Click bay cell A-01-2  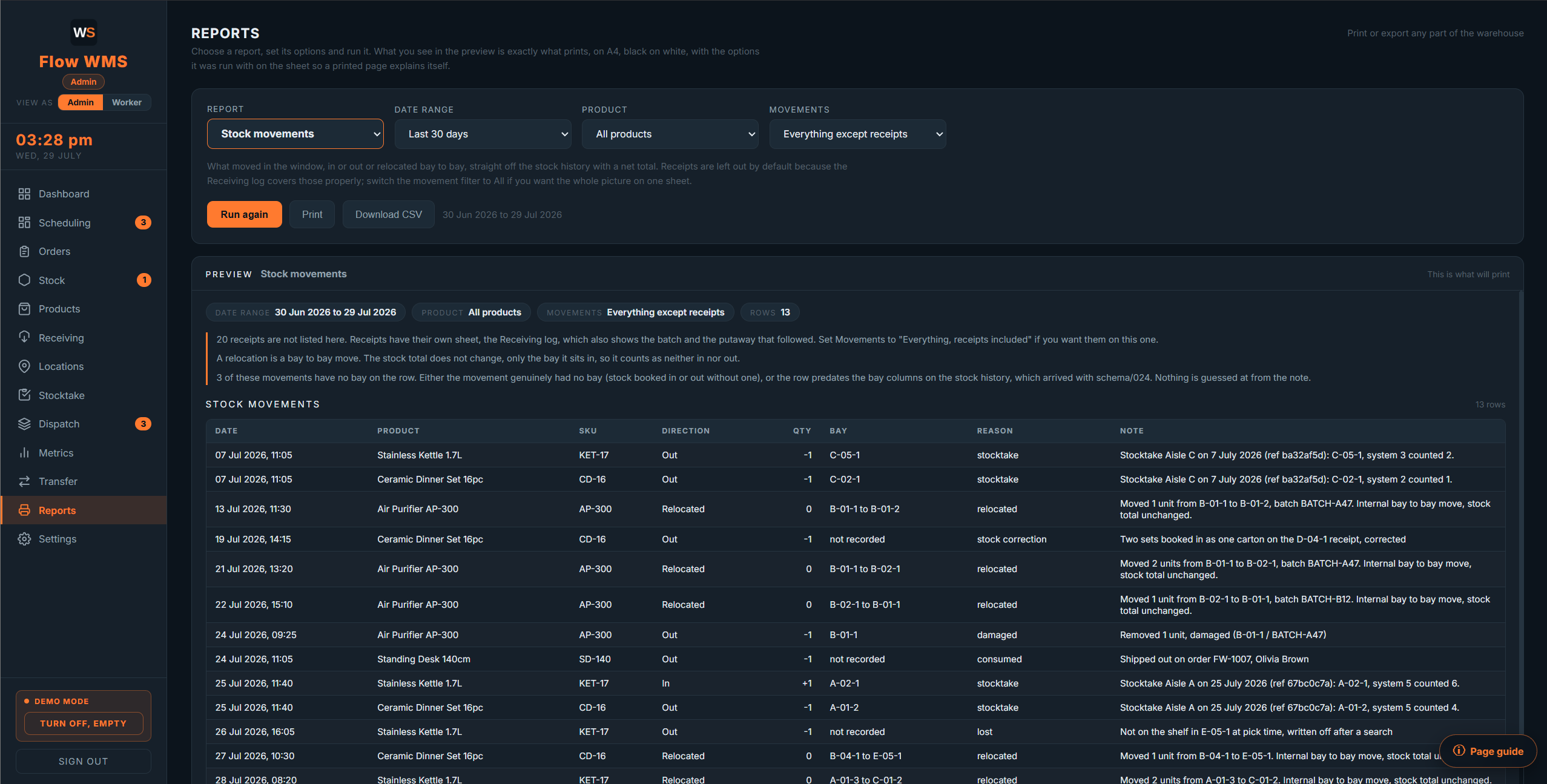point(844,708)
